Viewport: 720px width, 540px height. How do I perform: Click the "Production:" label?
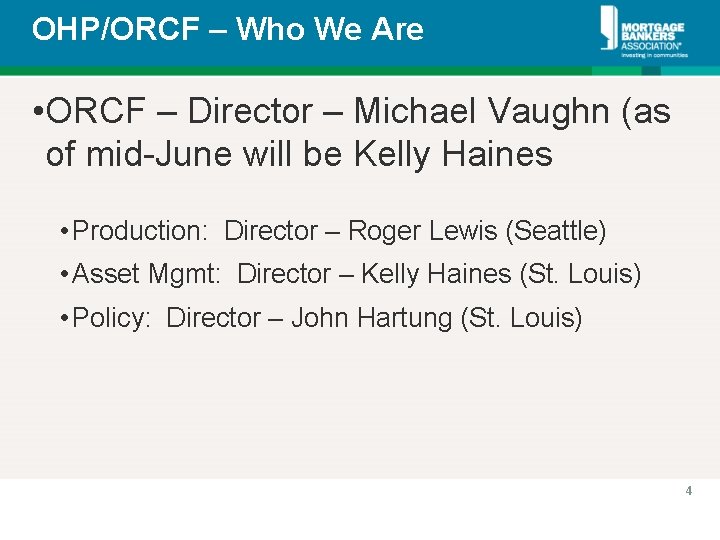click(140, 231)
